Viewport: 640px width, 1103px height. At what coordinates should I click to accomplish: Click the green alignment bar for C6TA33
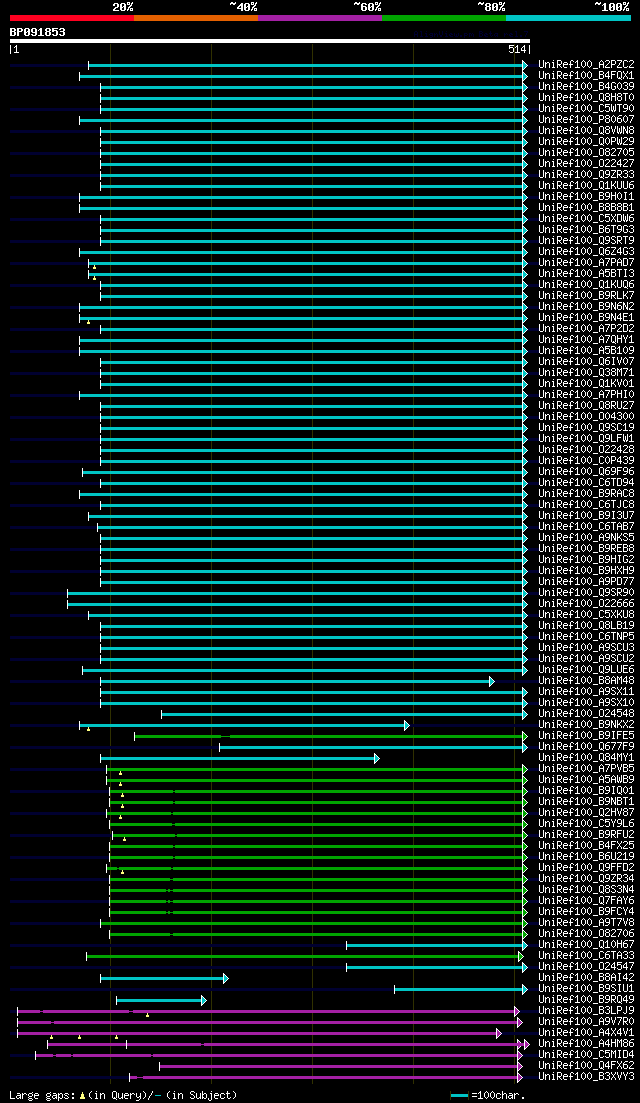tap(303, 956)
